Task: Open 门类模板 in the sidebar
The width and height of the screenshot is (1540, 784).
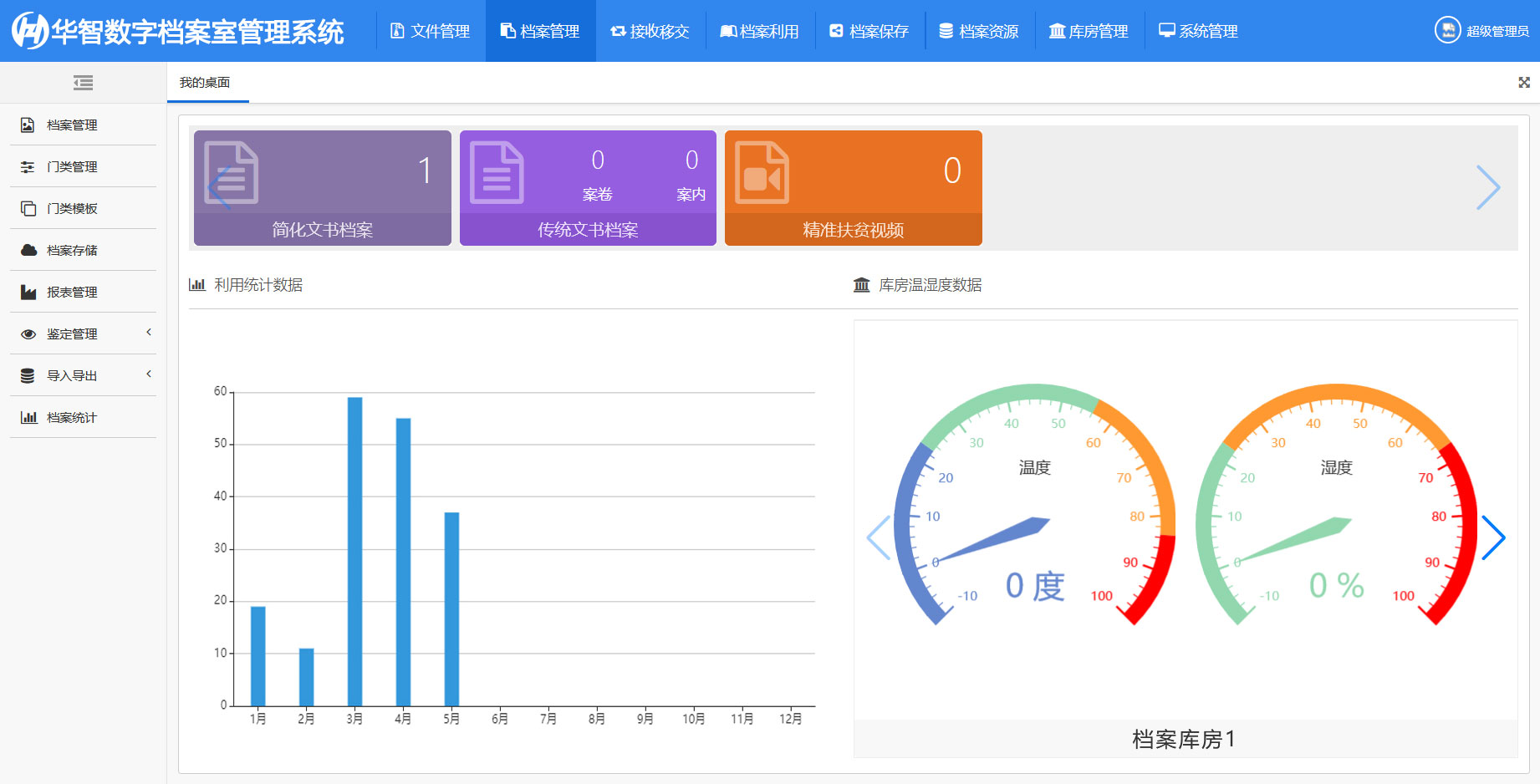Action: point(83,208)
